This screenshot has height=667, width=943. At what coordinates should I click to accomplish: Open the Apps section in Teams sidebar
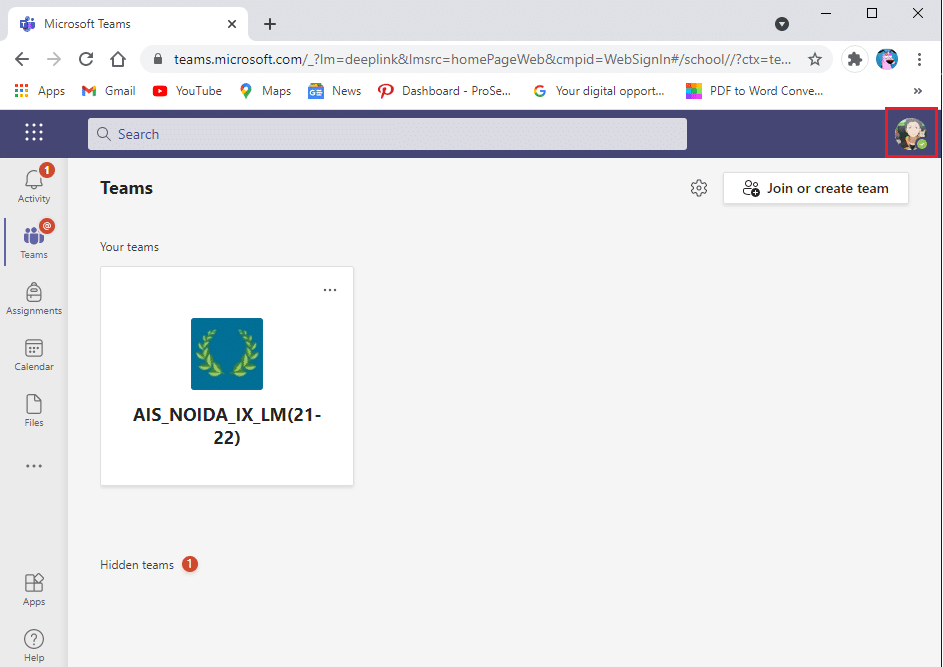click(x=33, y=588)
